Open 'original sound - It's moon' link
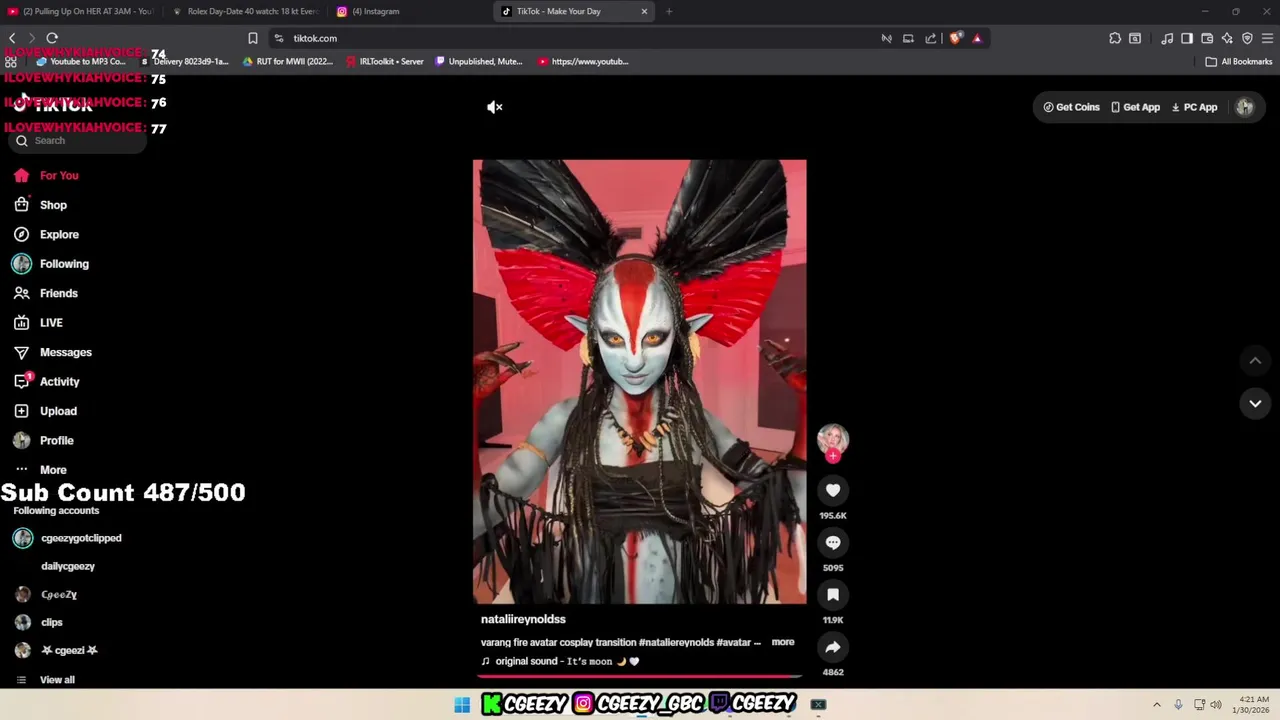The width and height of the screenshot is (1280, 720). pos(559,661)
